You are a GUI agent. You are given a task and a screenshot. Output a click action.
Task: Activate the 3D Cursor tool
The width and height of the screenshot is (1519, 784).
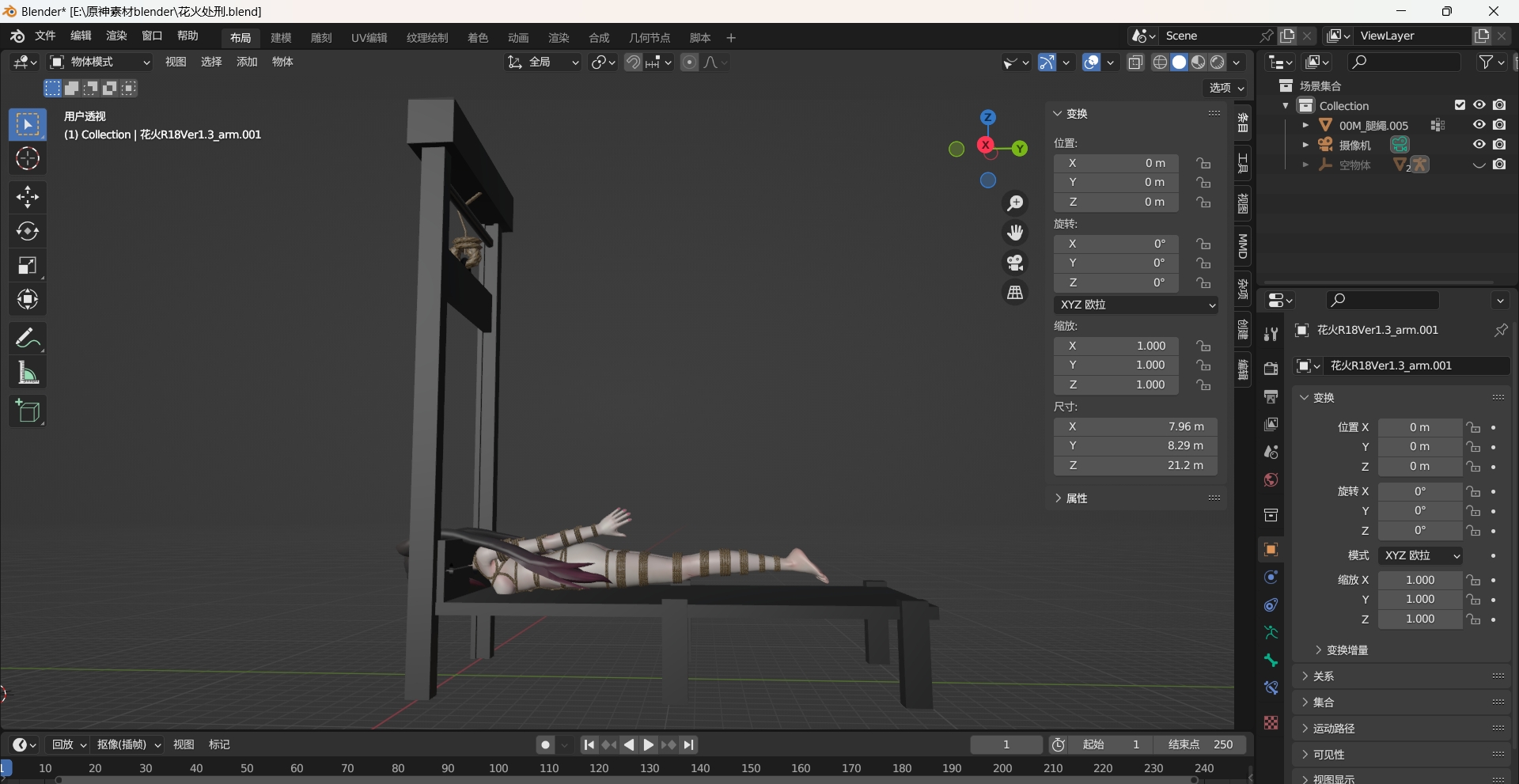pos(28,159)
